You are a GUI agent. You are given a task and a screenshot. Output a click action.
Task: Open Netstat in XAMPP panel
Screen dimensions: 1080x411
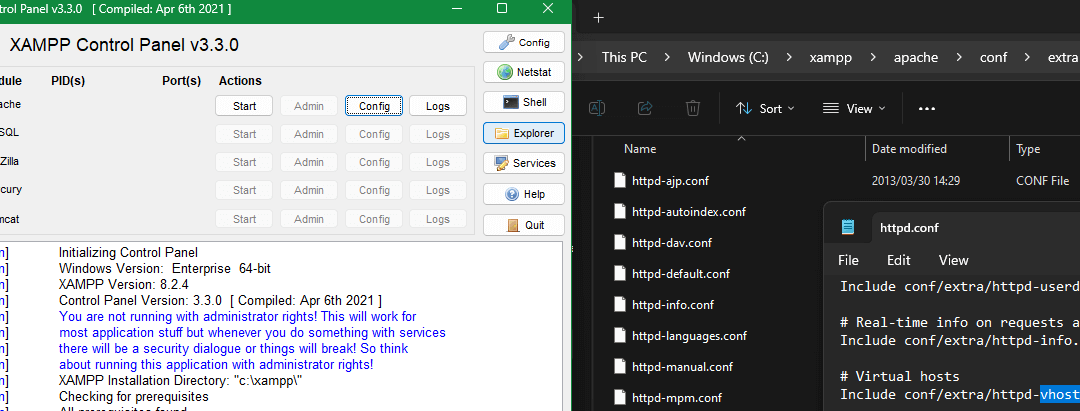(523, 72)
